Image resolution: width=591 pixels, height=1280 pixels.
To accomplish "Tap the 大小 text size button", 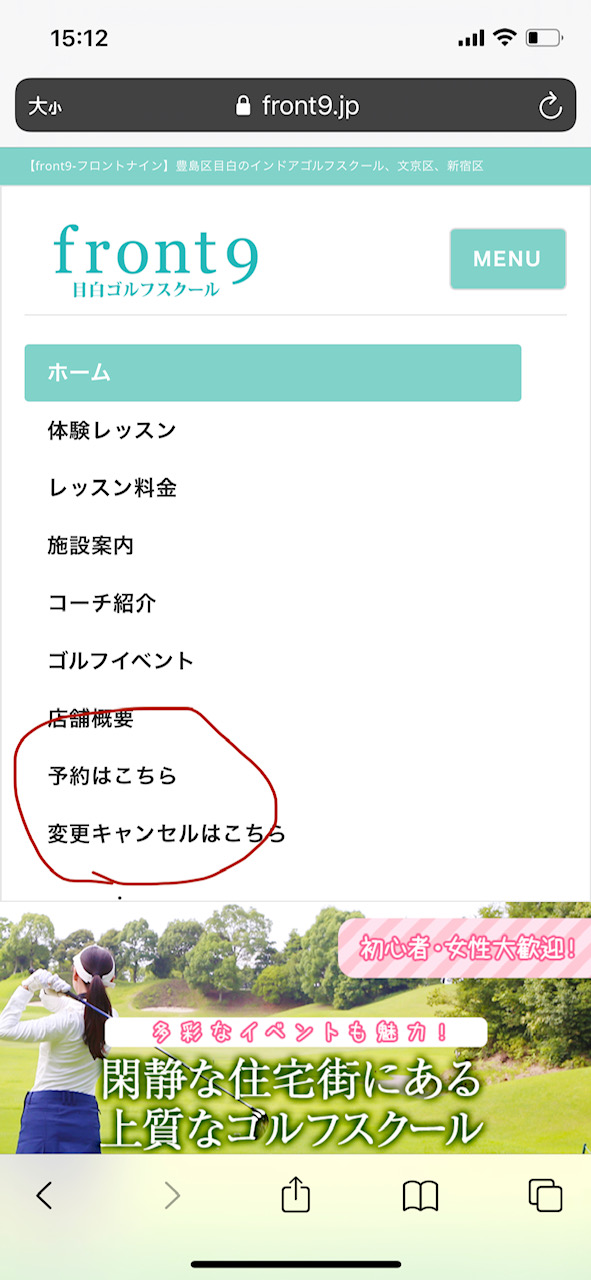I will 44,106.
